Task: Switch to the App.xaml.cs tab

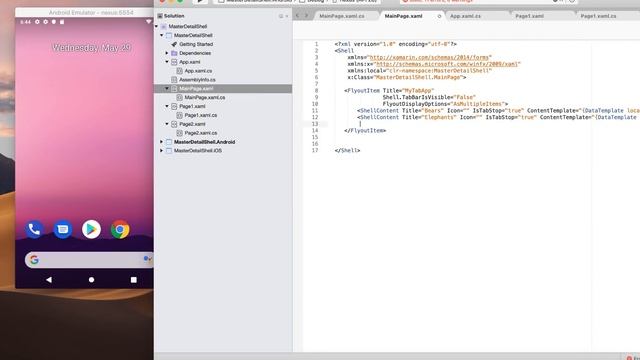Action: pyautogui.click(x=465, y=16)
